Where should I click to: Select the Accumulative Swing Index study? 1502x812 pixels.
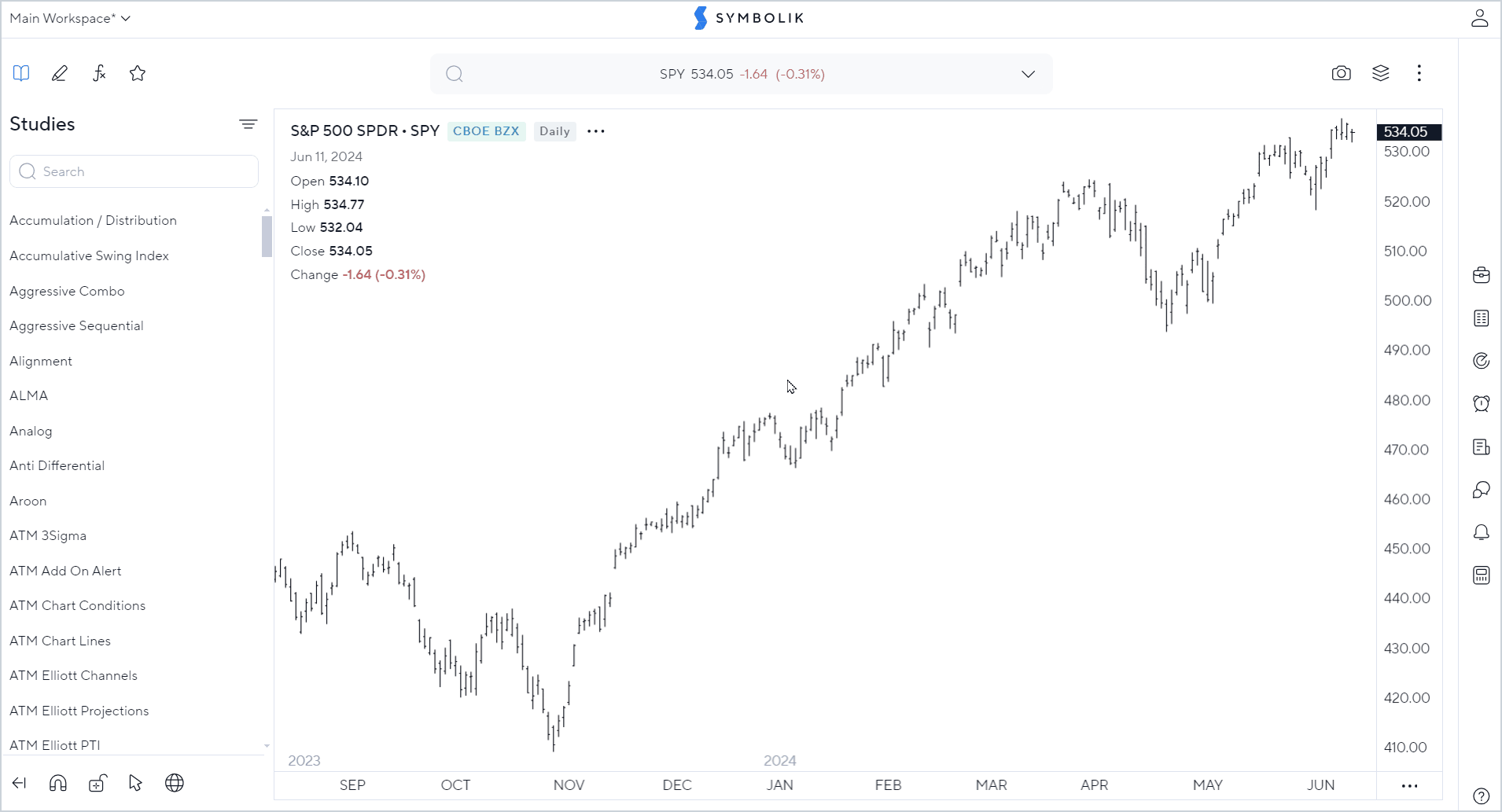(x=89, y=255)
